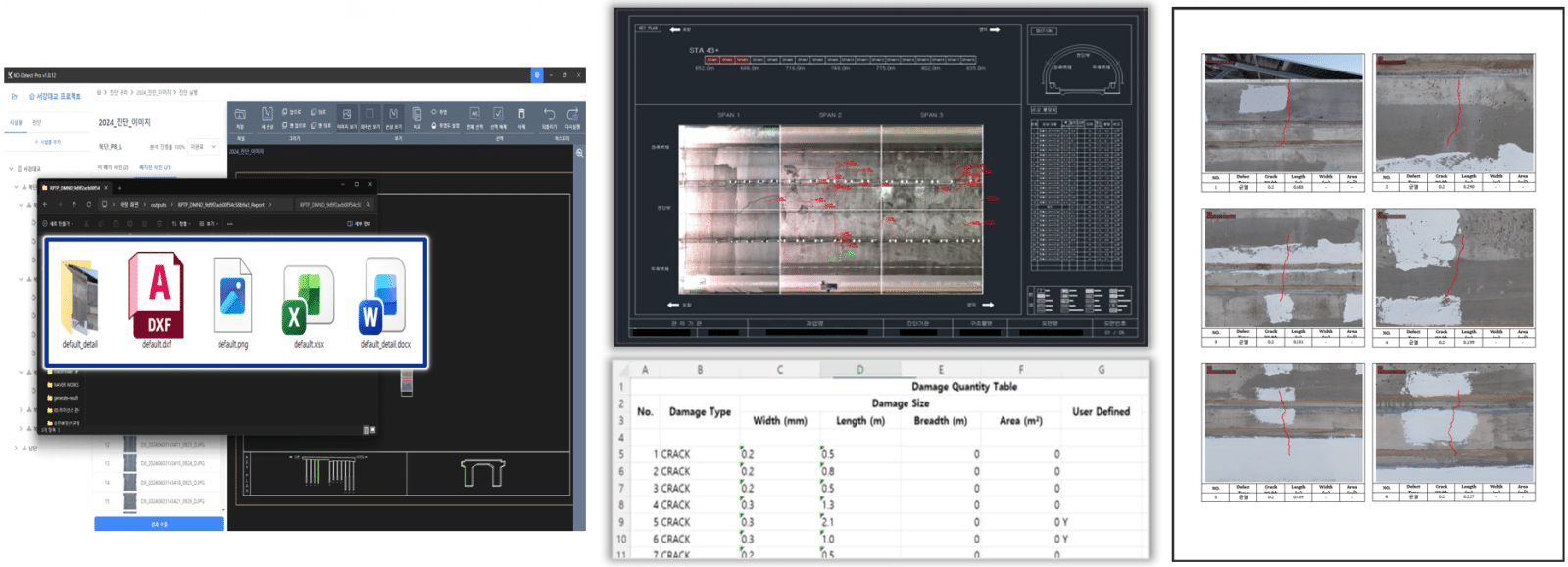Image resolution: width=1568 pixels, height=567 pixels.
Task: Click the blue shield icon in title bar
Action: (536, 74)
